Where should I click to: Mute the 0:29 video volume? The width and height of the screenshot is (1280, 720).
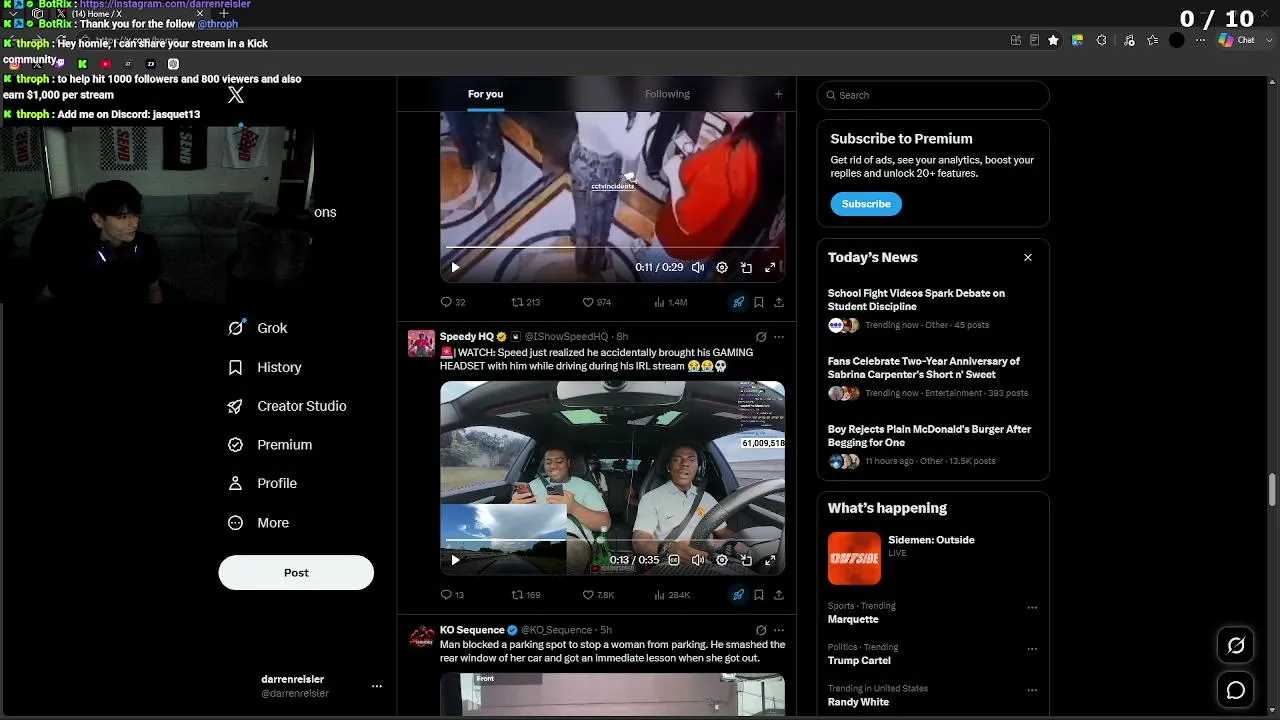[x=698, y=268]
